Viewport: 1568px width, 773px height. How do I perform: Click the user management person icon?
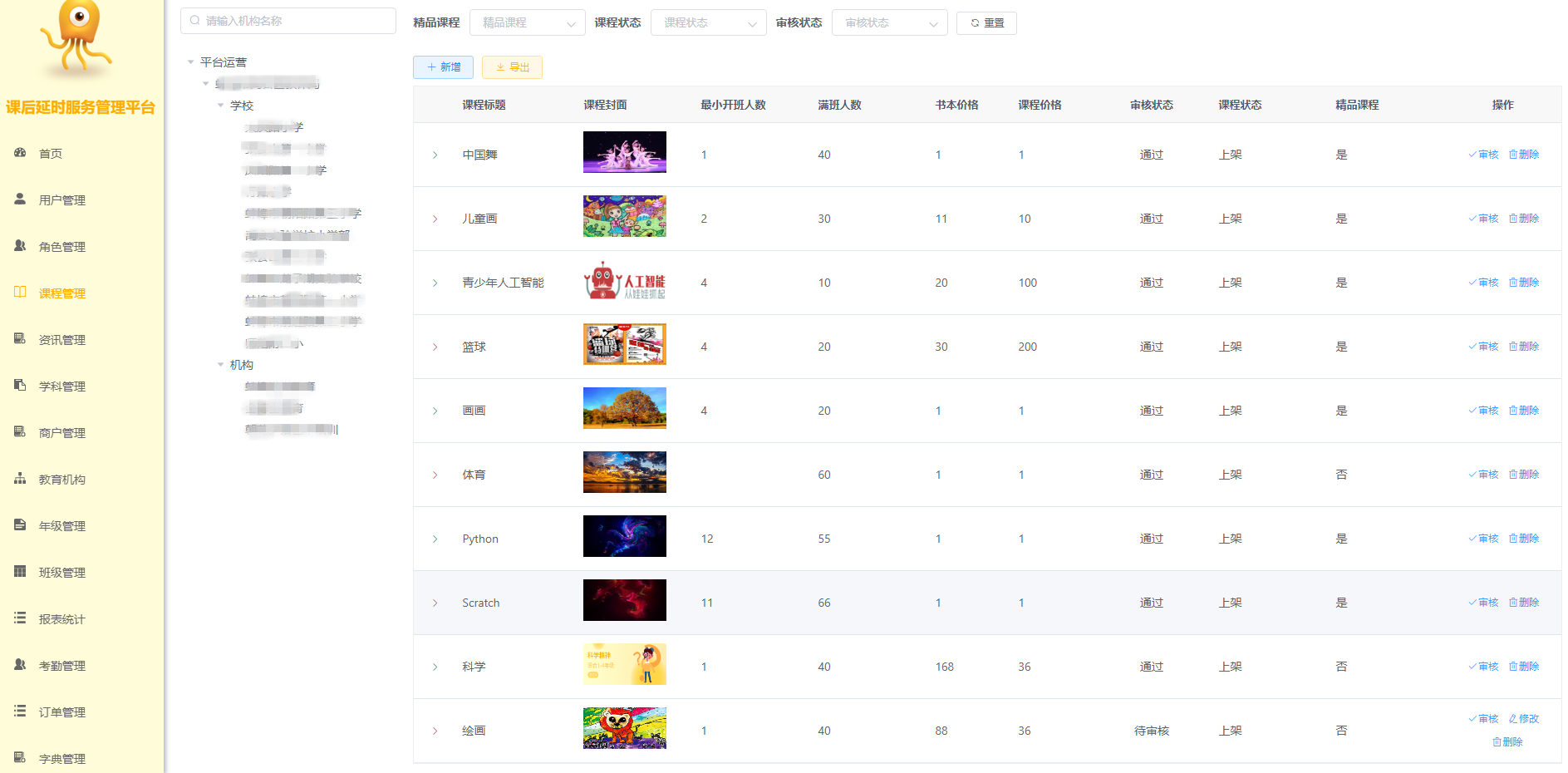pos(20,199)
